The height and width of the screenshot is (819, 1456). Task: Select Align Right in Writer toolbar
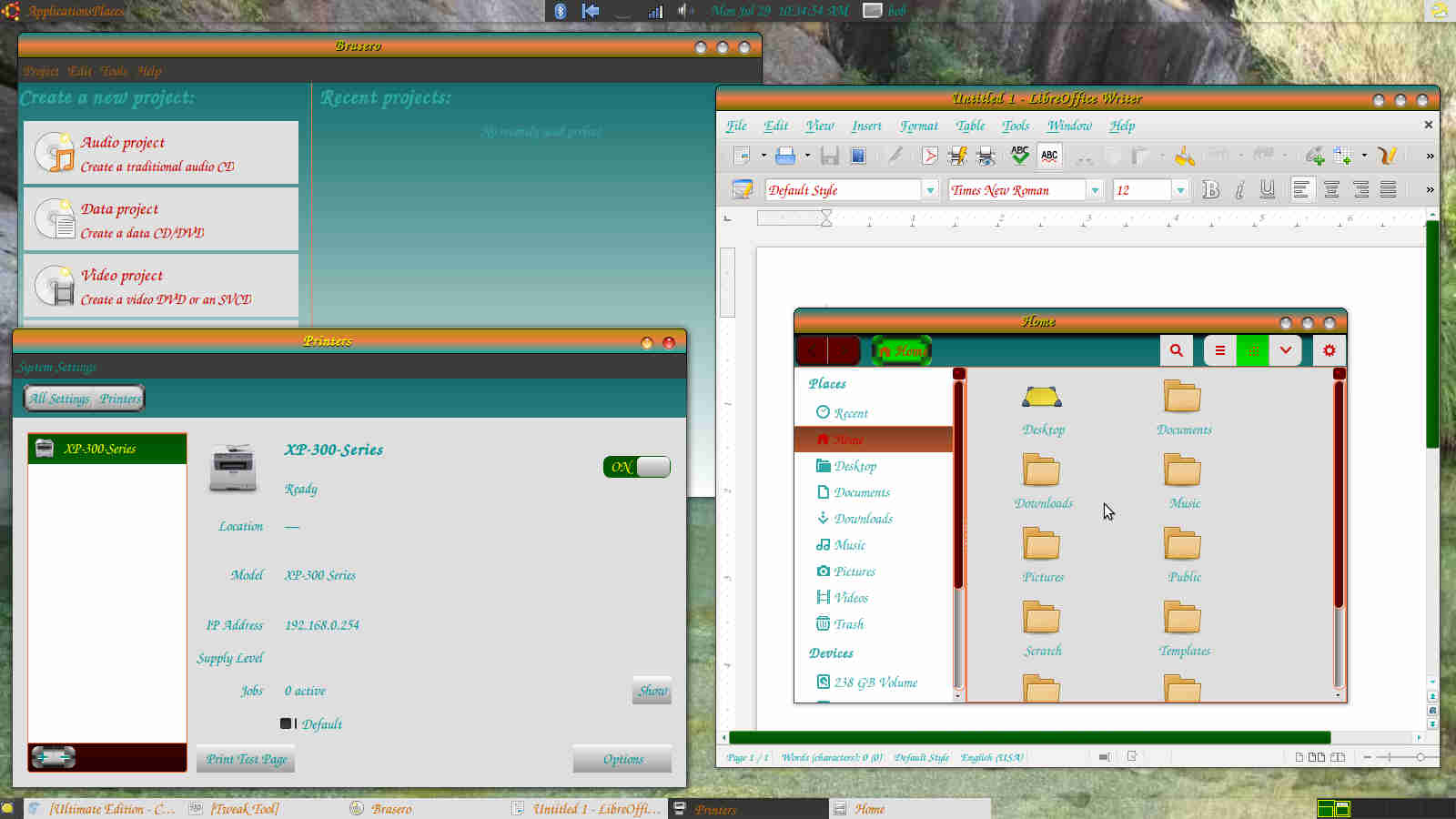point(1360,189)
